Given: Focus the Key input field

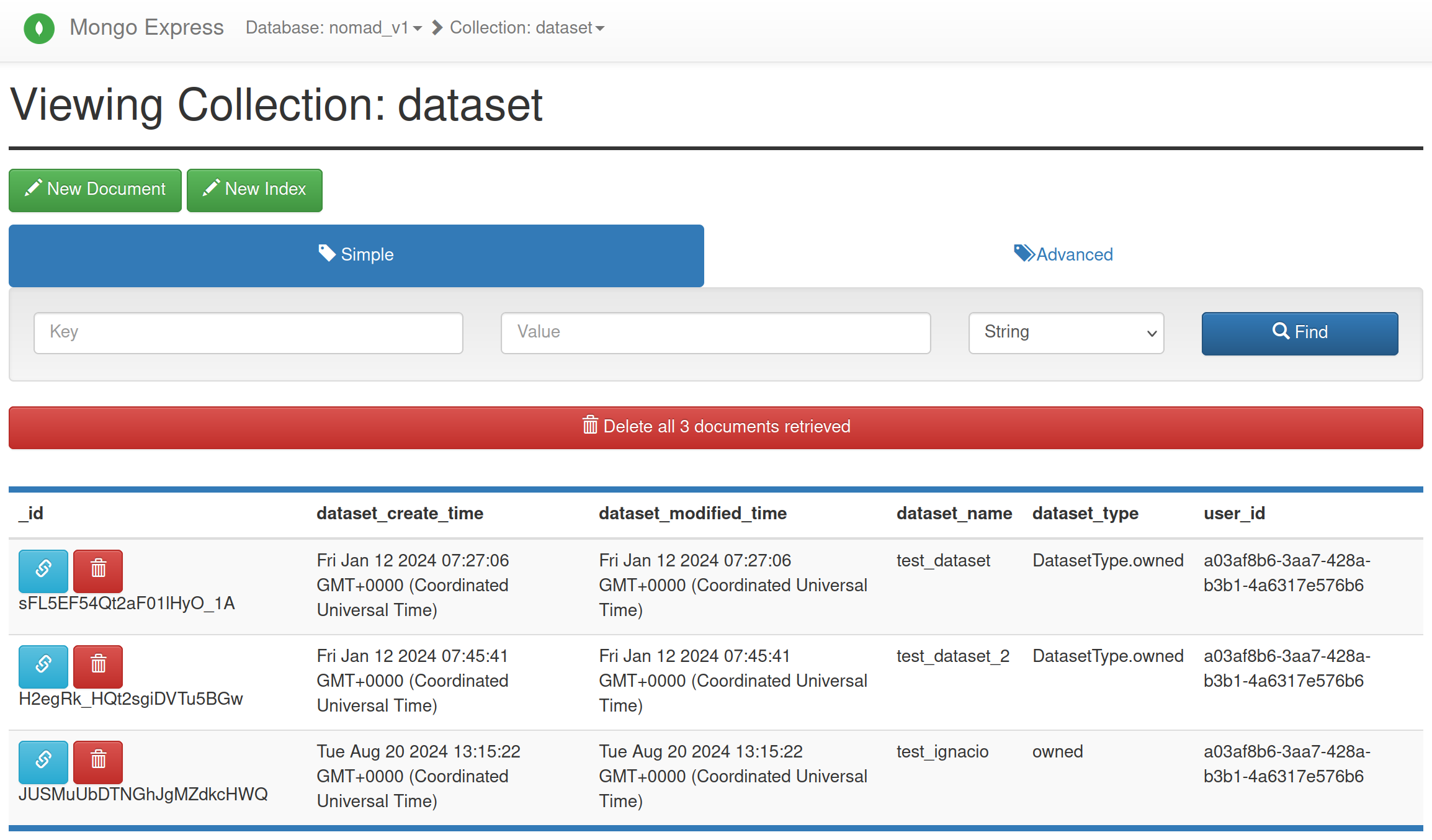Looking at the screenshot, I should point(248,333).
